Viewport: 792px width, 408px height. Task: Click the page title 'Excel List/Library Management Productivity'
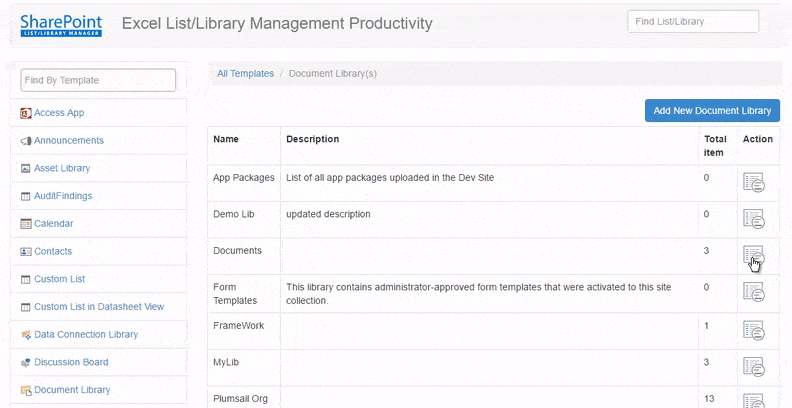[277, 23]
